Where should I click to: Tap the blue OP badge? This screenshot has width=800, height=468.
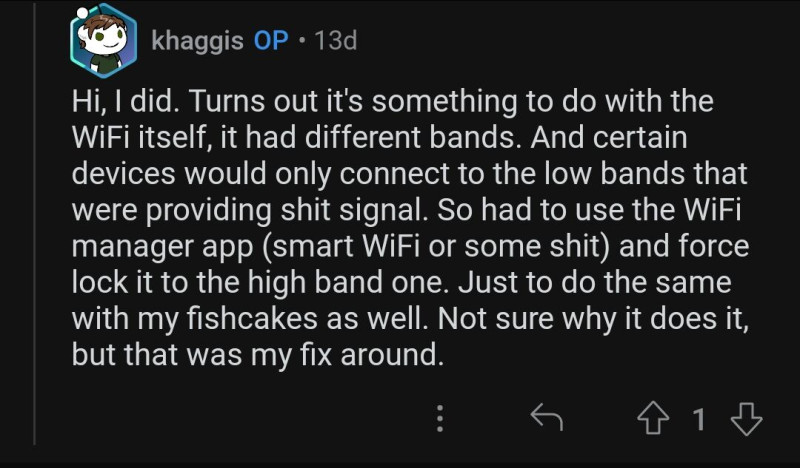pos(271,40)
